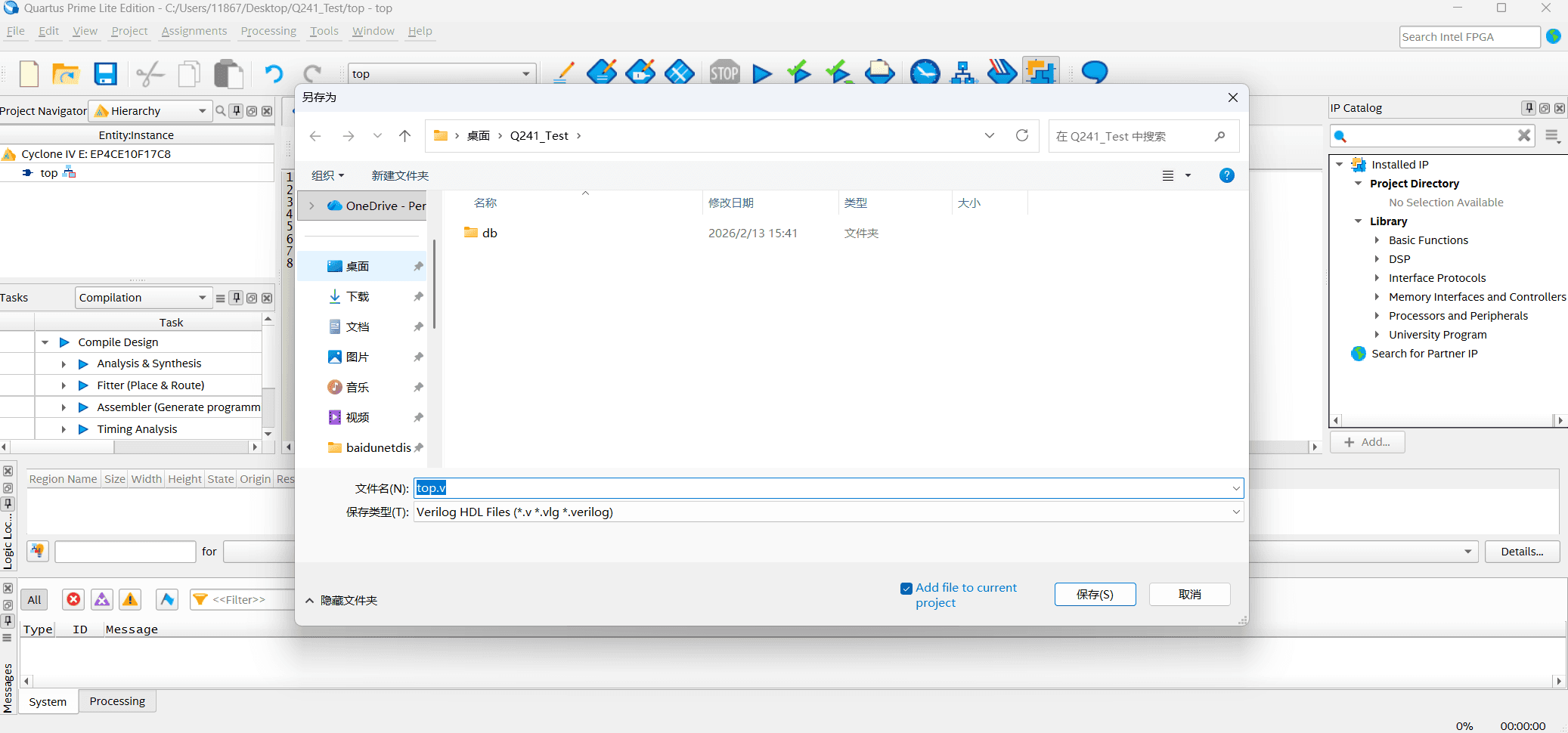The height and width of the screenshot is (733, 1568).
Task: Expand the Analysis & Synthesis task
Action: (64, 364)
